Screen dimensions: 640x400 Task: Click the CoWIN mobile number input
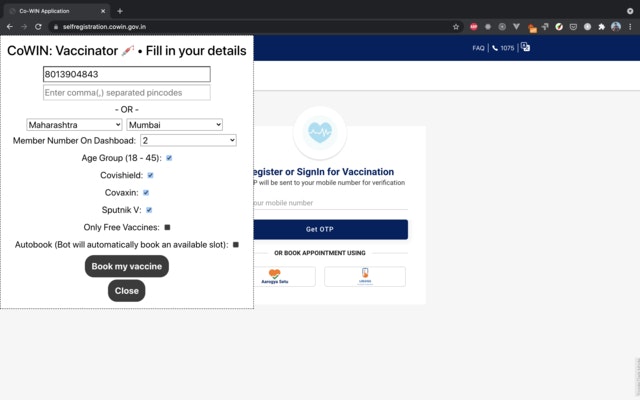[x=330, y=203]
